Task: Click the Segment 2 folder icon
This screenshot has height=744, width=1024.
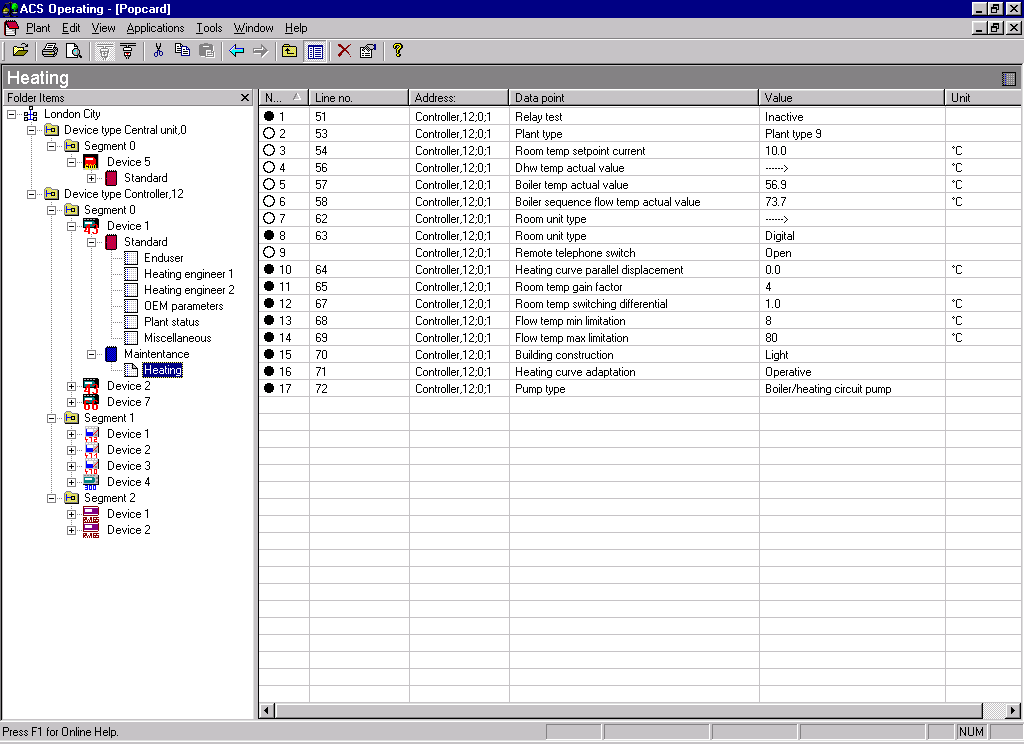Action: tap(71, 498)
